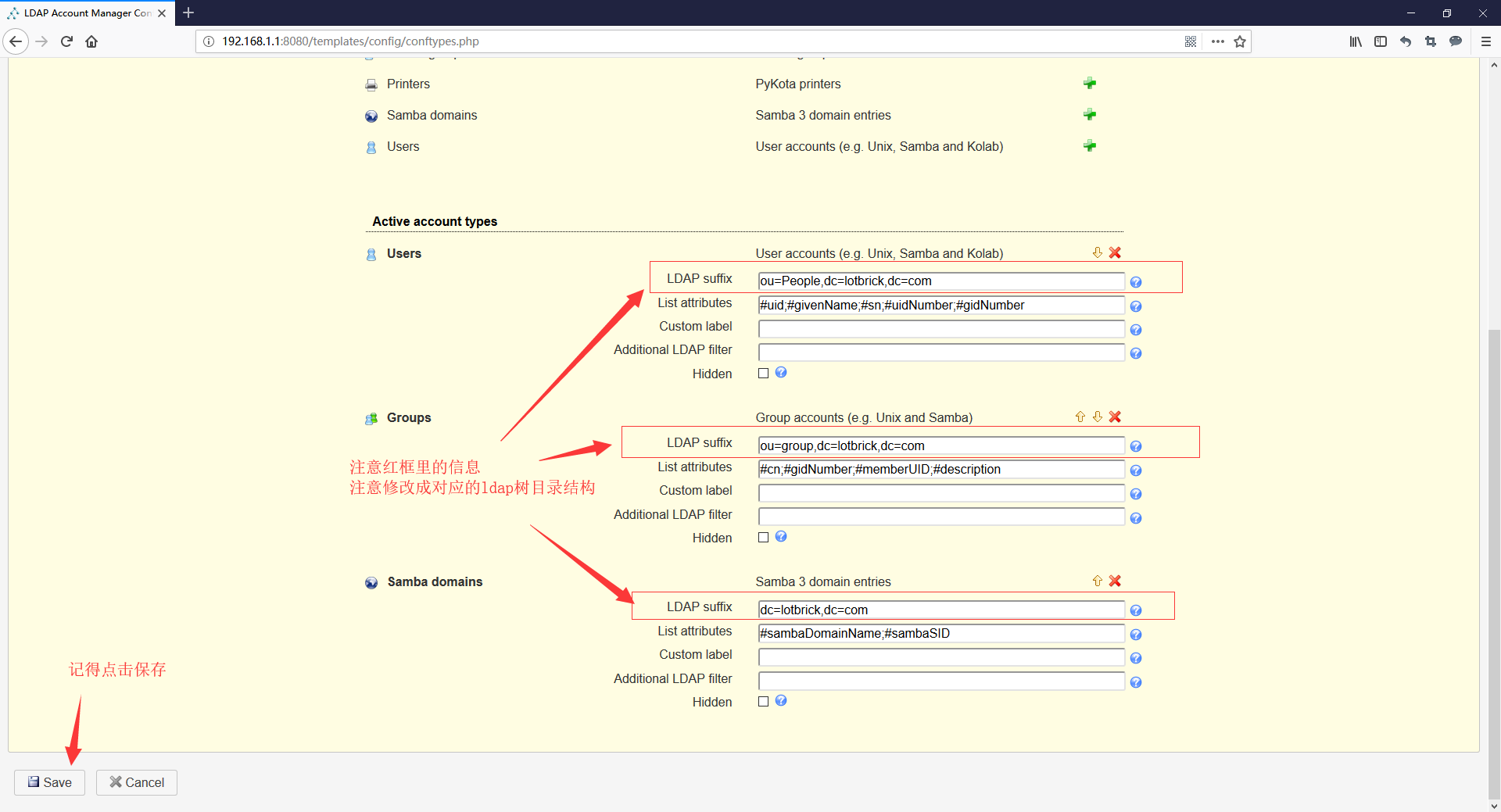Screen dimensions: 1501x812
Task: Focus Samba domains Custom label field
Action: [x=941, y=657]
